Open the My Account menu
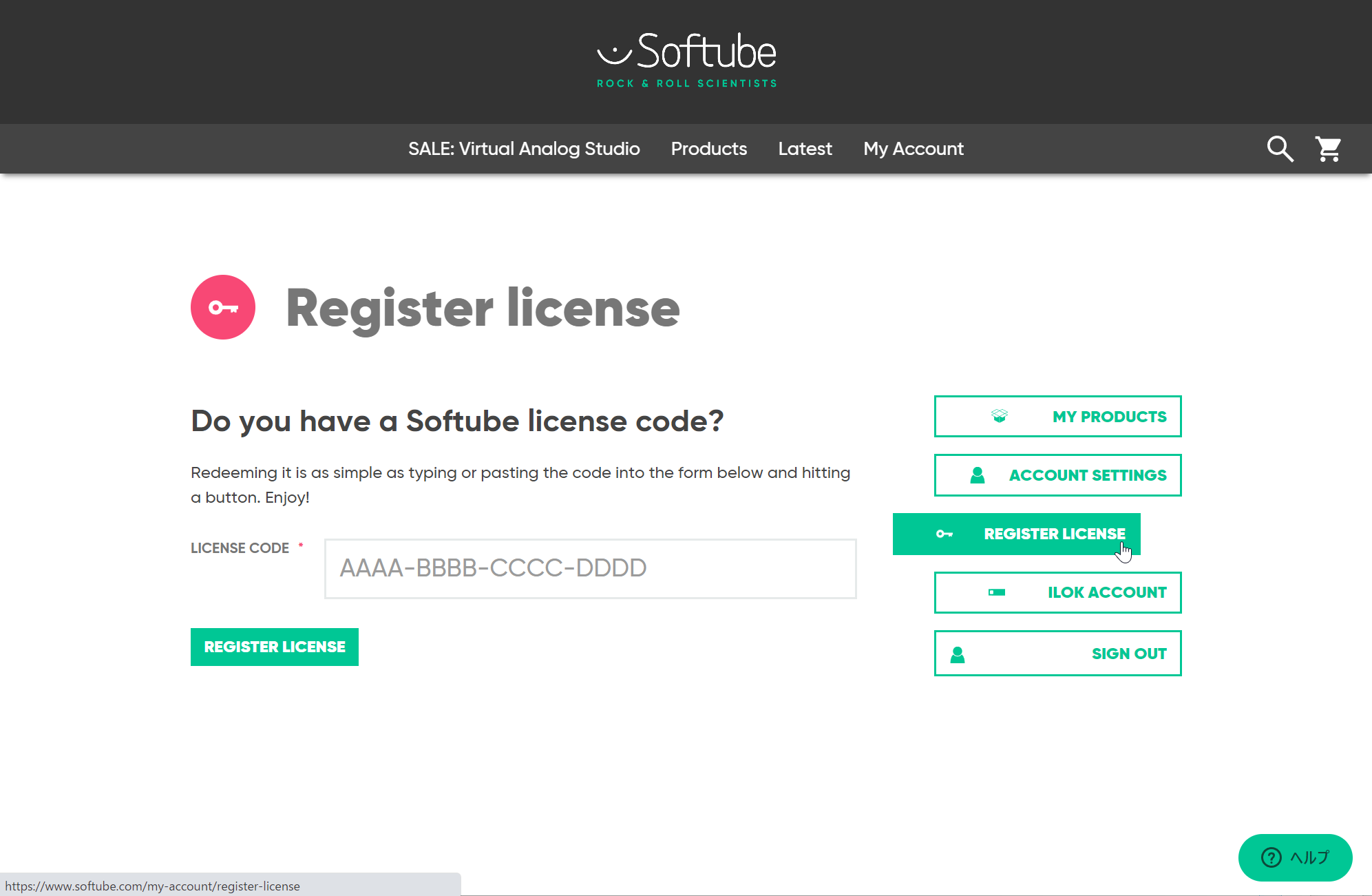This screenshot has height=896, width=1372. (914, 149)
